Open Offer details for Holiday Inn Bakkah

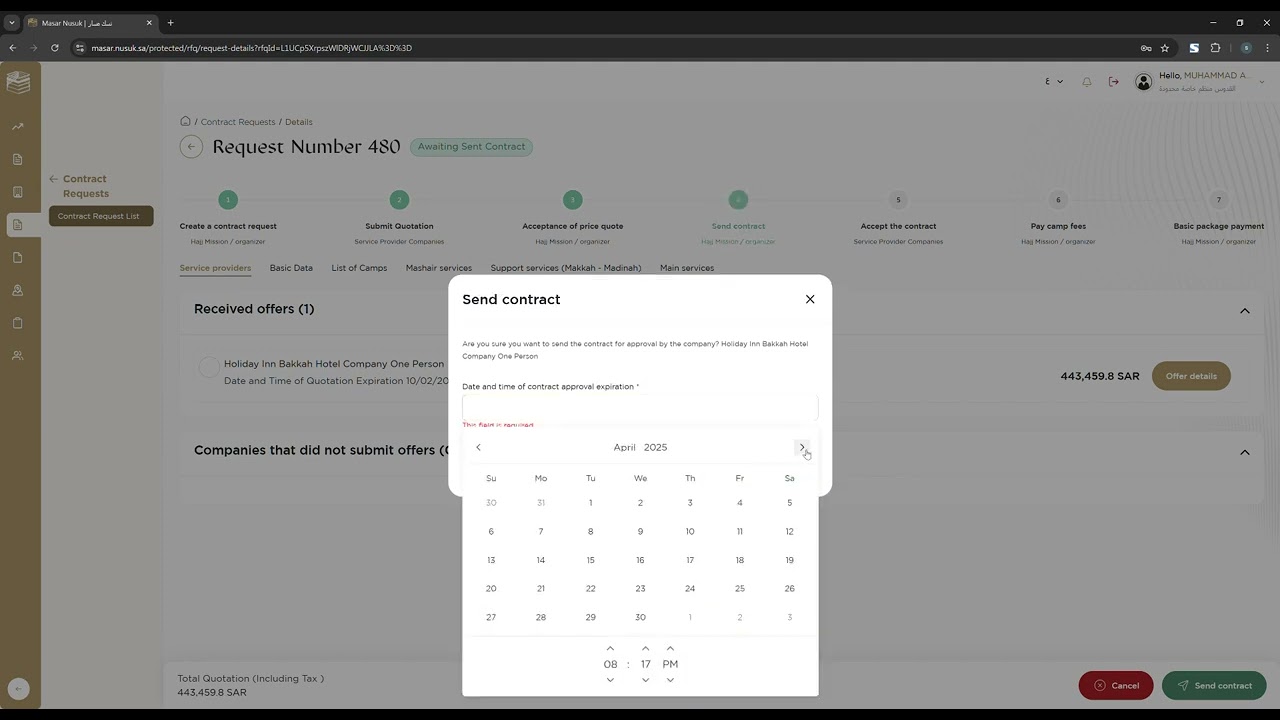point(1191,376)
